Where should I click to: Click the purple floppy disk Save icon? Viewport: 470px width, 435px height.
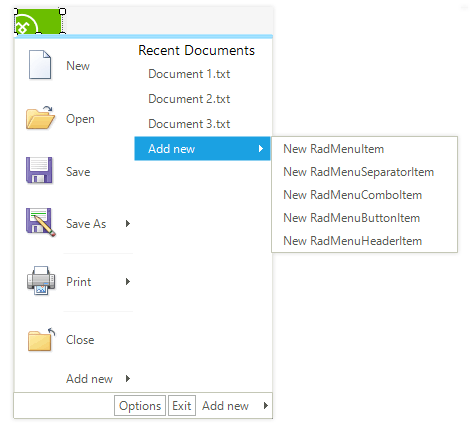coord(39,170)
